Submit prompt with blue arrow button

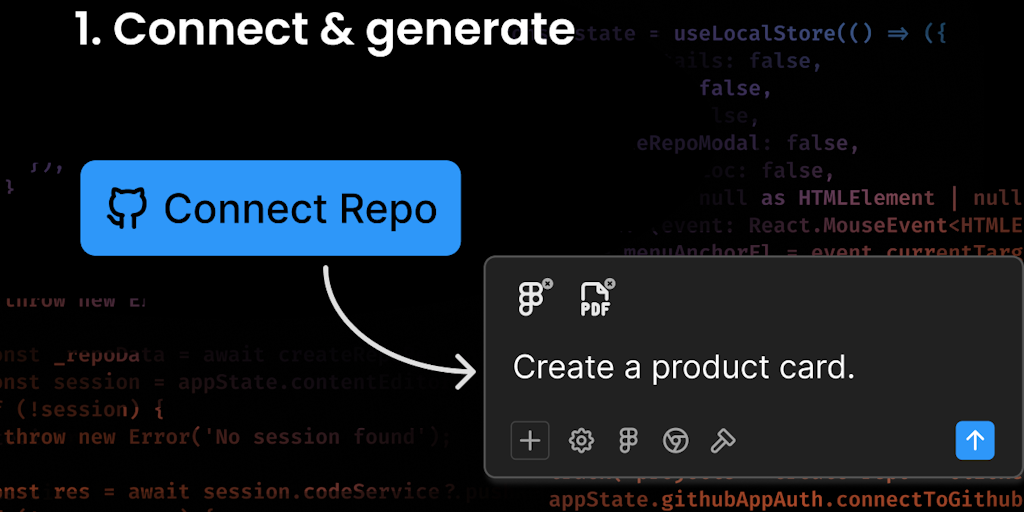975,440
